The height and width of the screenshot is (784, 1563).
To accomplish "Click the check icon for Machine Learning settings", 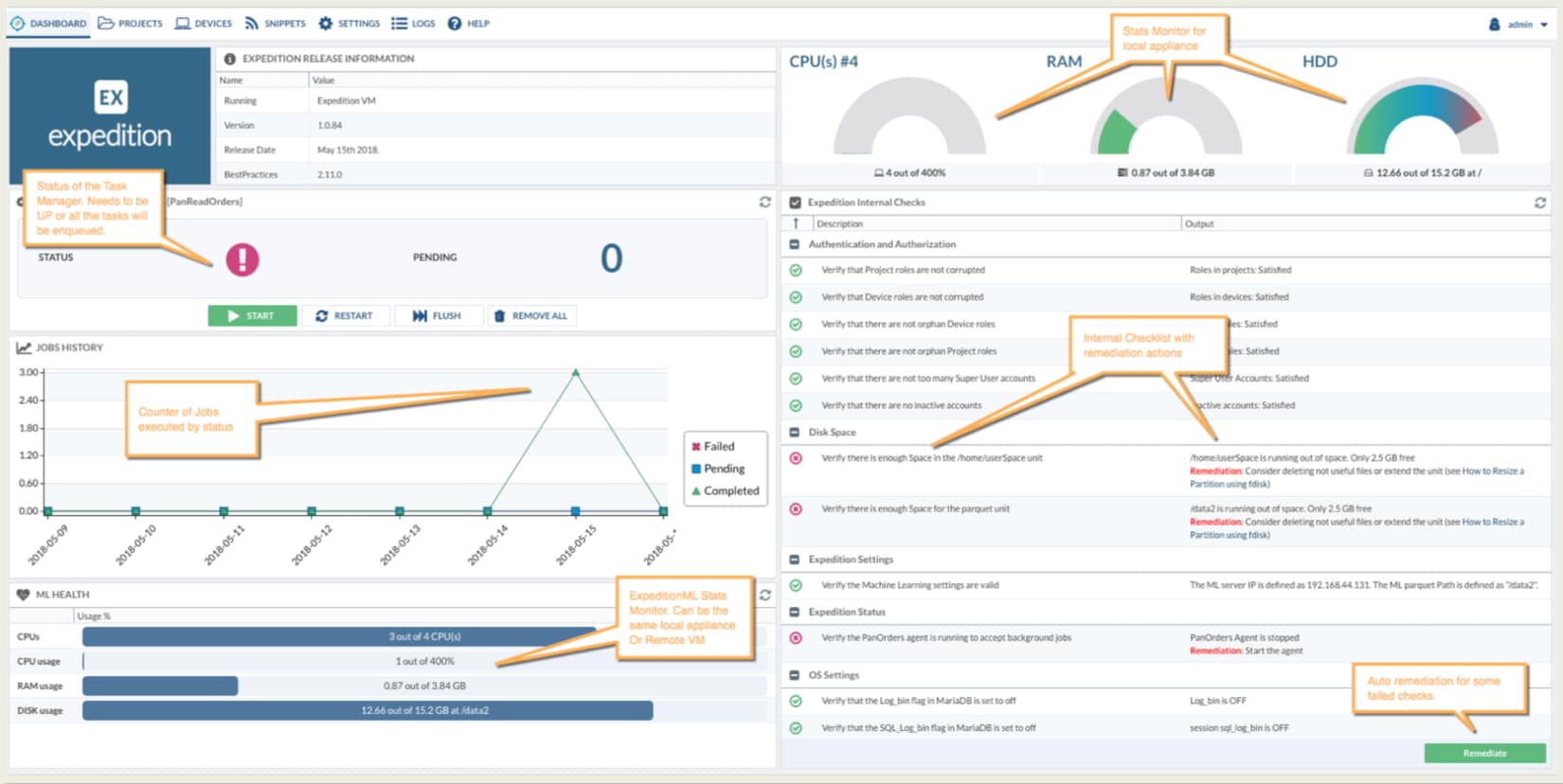I will pos(796,585).
